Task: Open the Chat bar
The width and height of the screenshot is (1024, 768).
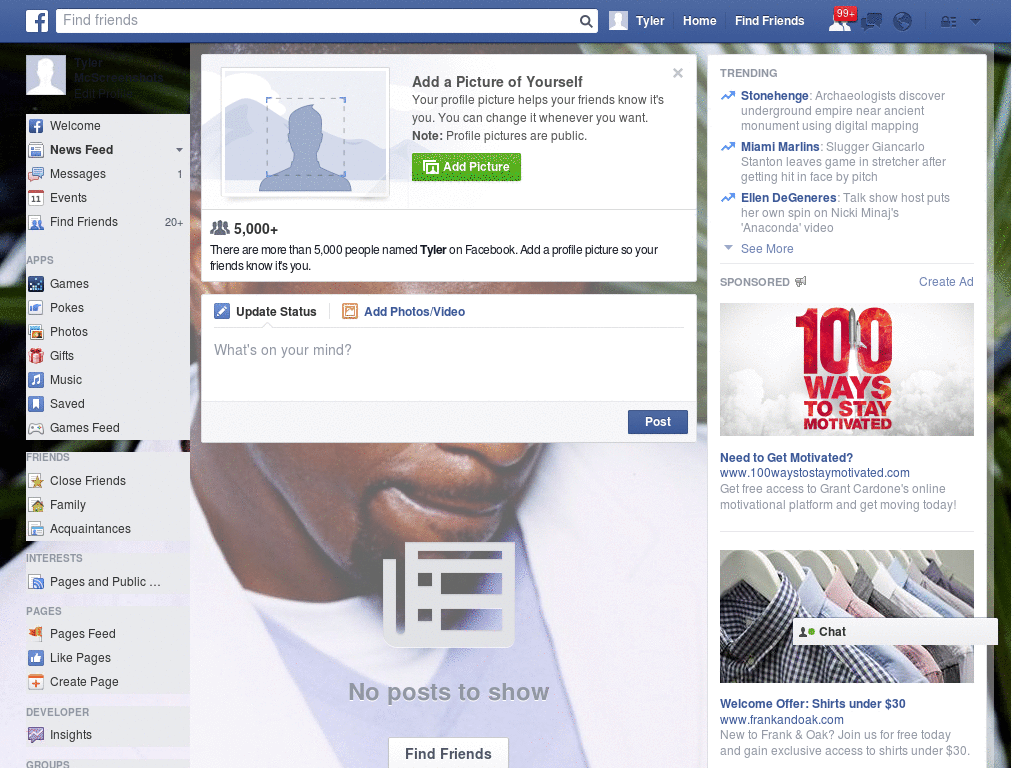Action: (895, 632)
